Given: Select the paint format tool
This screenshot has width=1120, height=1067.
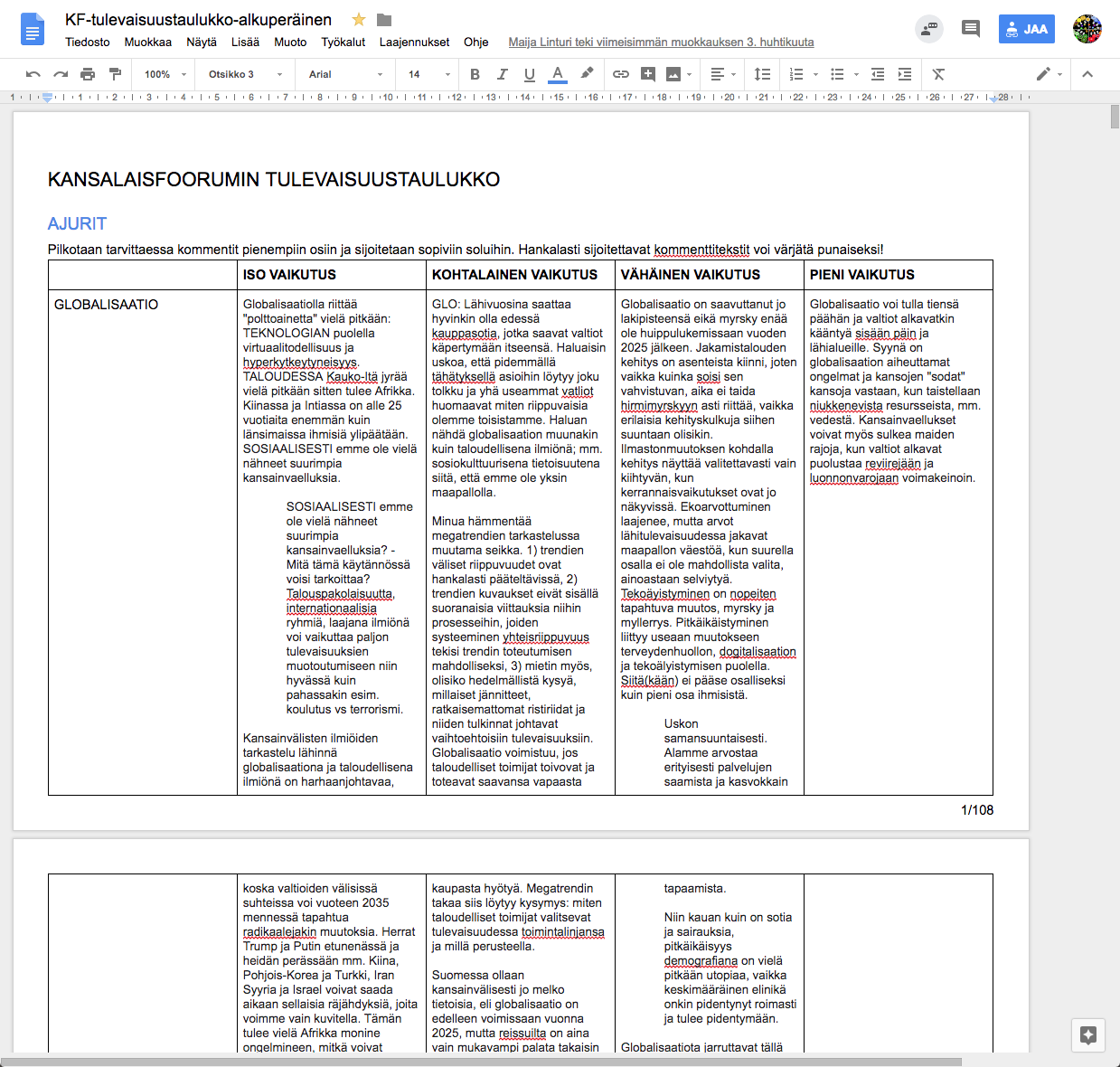Looking at the screenshot, I should point(115,74).
